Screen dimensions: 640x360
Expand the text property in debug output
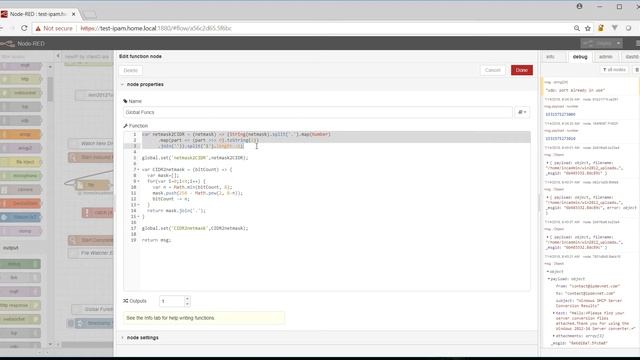click(554, 313)
